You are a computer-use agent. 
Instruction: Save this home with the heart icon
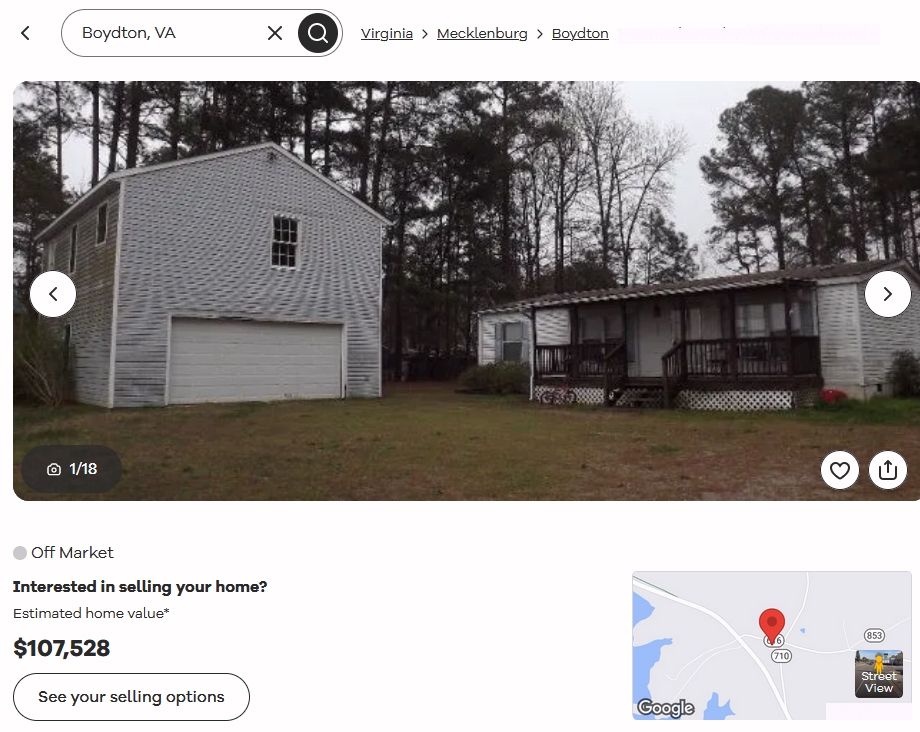[x=840, y=470]
